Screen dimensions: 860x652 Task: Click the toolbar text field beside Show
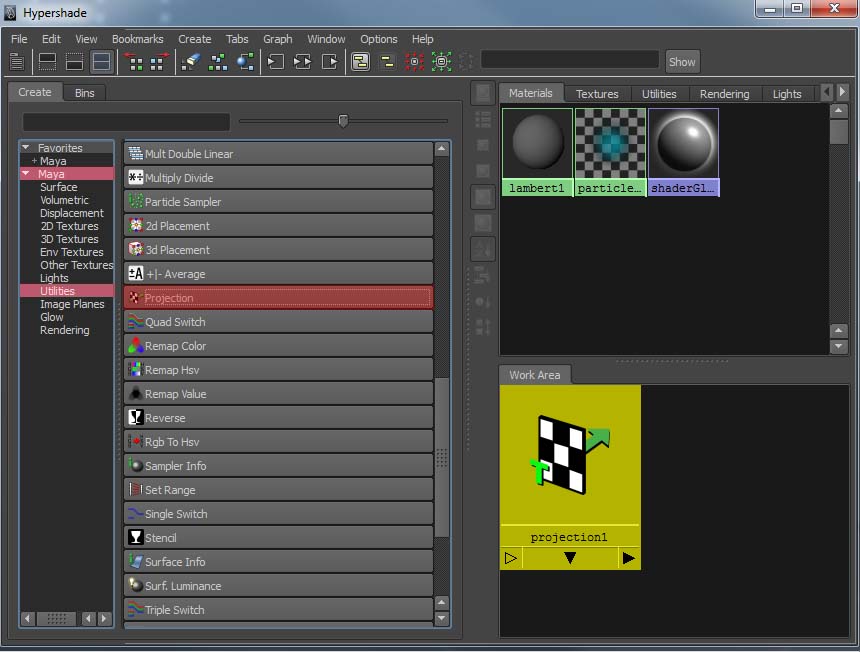pyautogui.click(x=570, y=59)
